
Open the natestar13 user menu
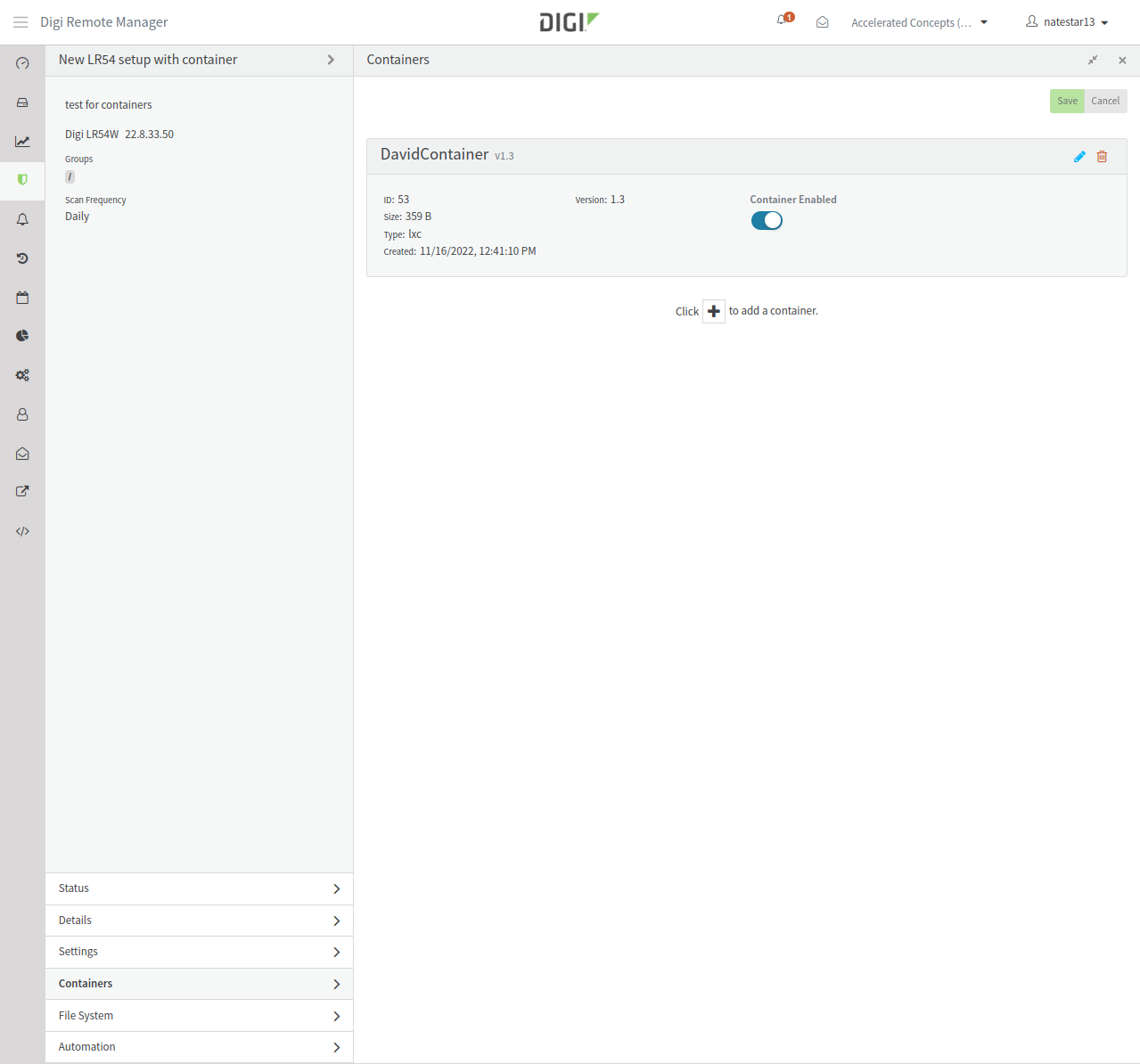coord(1067,22)
